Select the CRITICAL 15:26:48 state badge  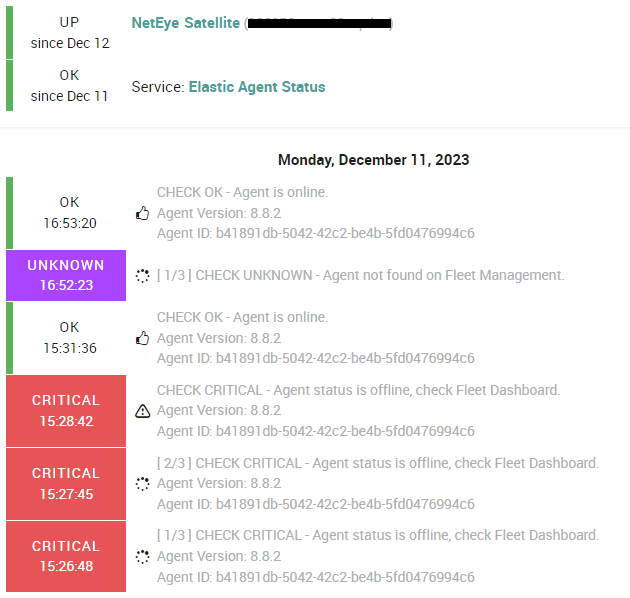(x=66, y=556)
